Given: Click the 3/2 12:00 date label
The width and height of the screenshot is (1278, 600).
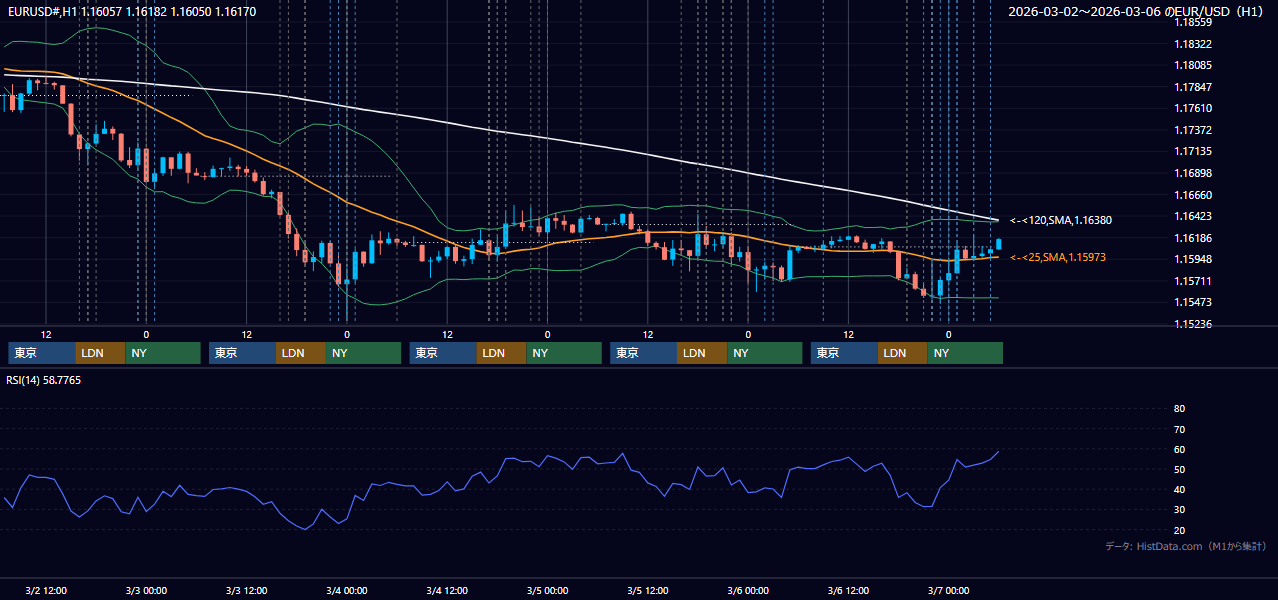Looking at the screenshot, I should coord(46,591).
